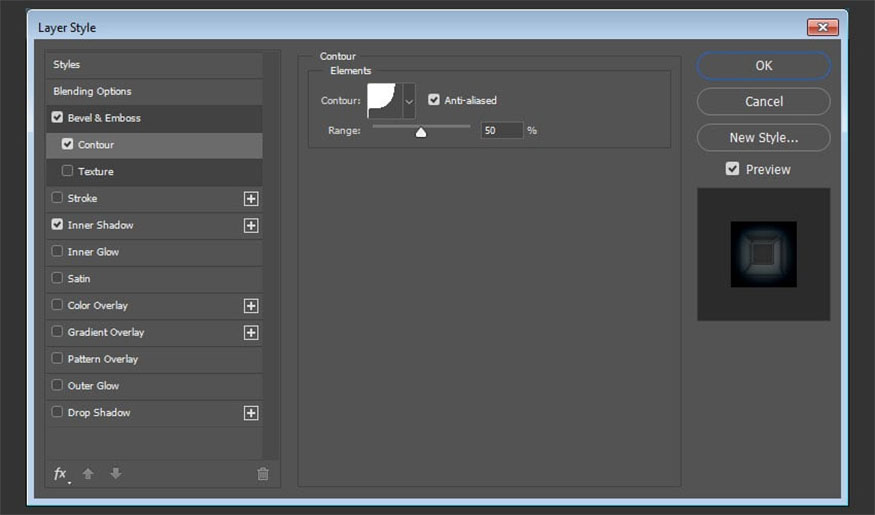Select Blending Options in the list
The width and height of the screenshot is (875, 515).
(x=93, y=91)
